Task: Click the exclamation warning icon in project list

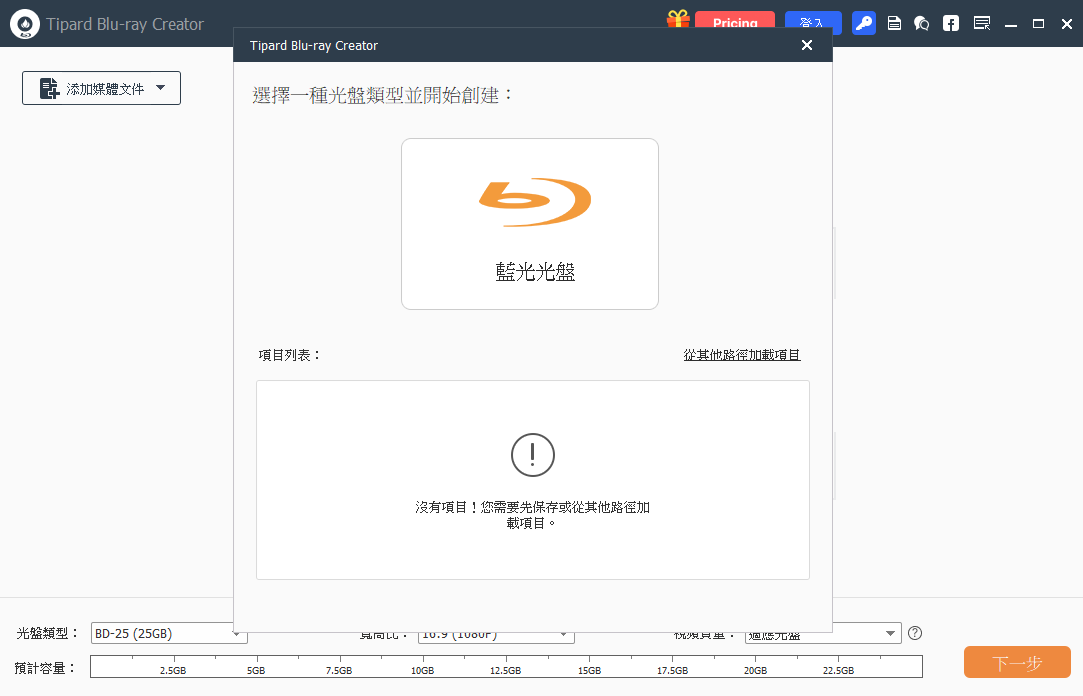Action: [532, 455]
